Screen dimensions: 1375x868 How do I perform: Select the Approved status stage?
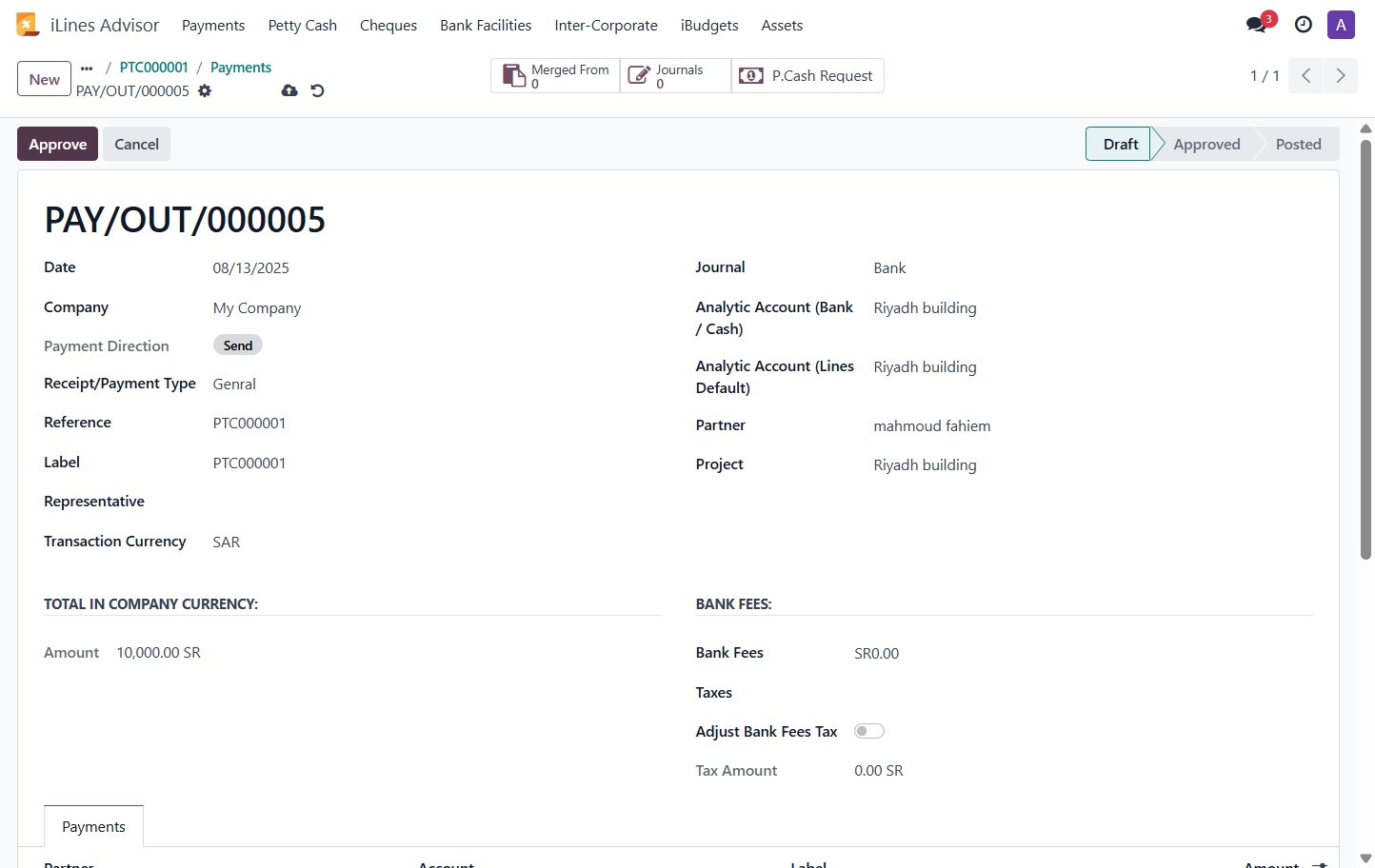point(1206,144)
